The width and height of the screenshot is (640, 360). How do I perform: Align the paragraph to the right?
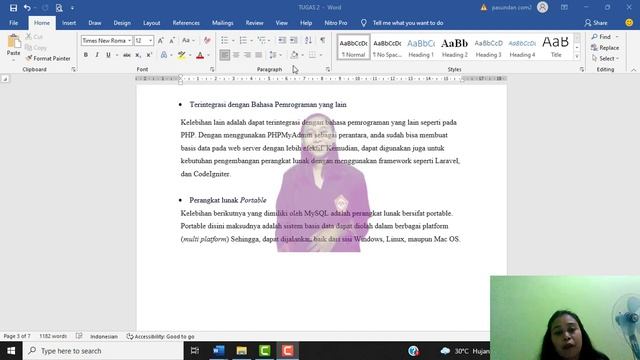click(x=247, y=55)
